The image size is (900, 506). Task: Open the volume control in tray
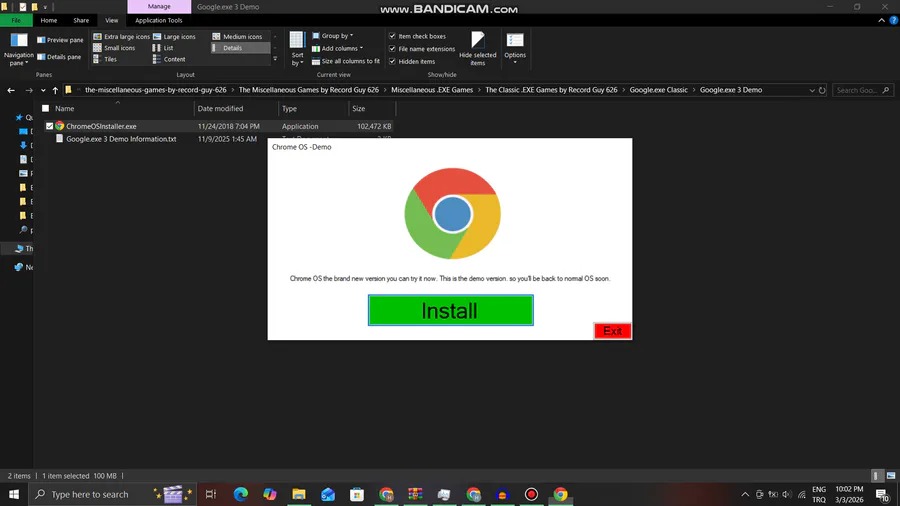point(787,494)
